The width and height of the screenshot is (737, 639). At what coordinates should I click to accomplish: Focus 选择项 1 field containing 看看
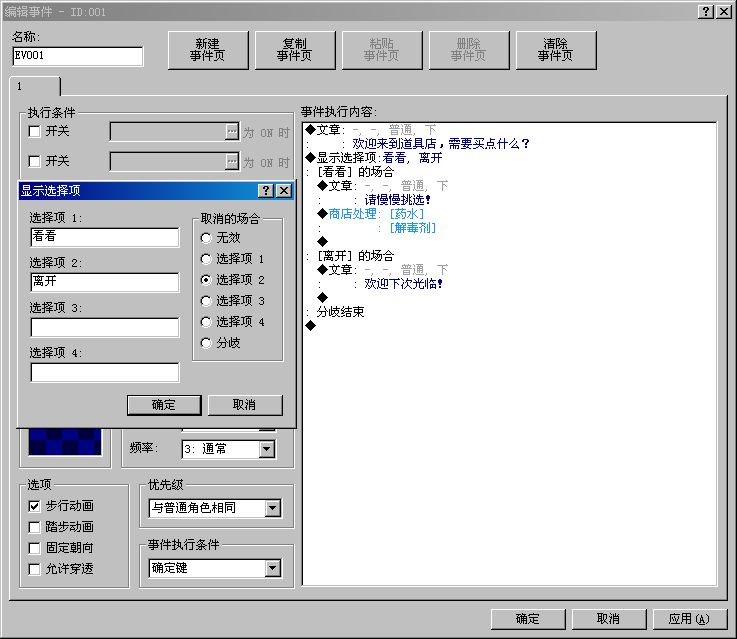pos(104,237)
